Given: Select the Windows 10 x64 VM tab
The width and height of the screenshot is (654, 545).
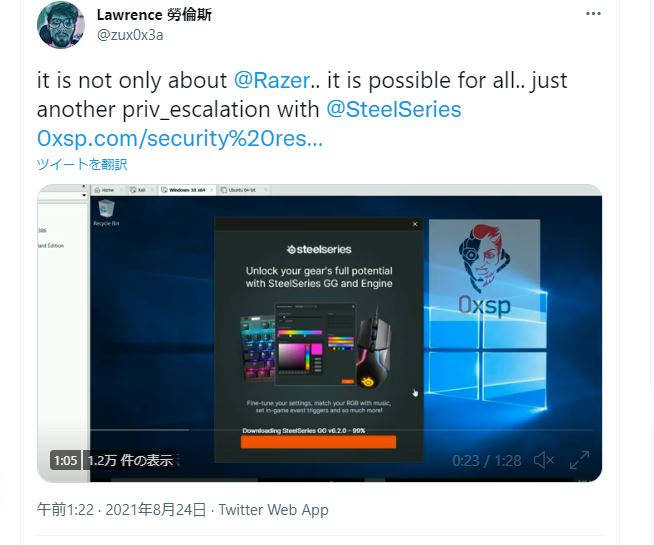Looking at the screenshot, I should pyautogui.click(x=188, y=190).
